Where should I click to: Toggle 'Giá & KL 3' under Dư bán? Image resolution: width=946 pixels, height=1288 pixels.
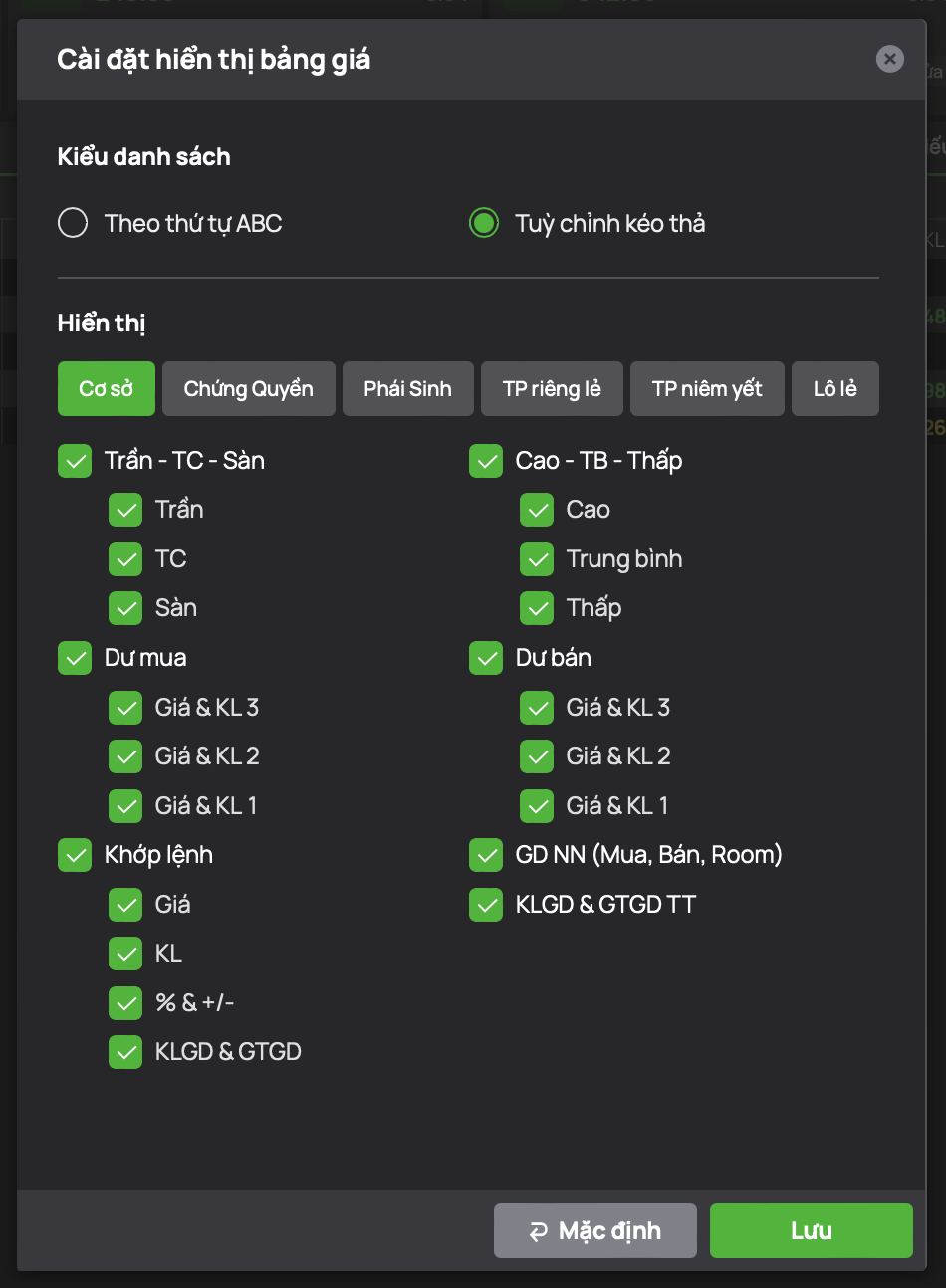pos(537,708)
